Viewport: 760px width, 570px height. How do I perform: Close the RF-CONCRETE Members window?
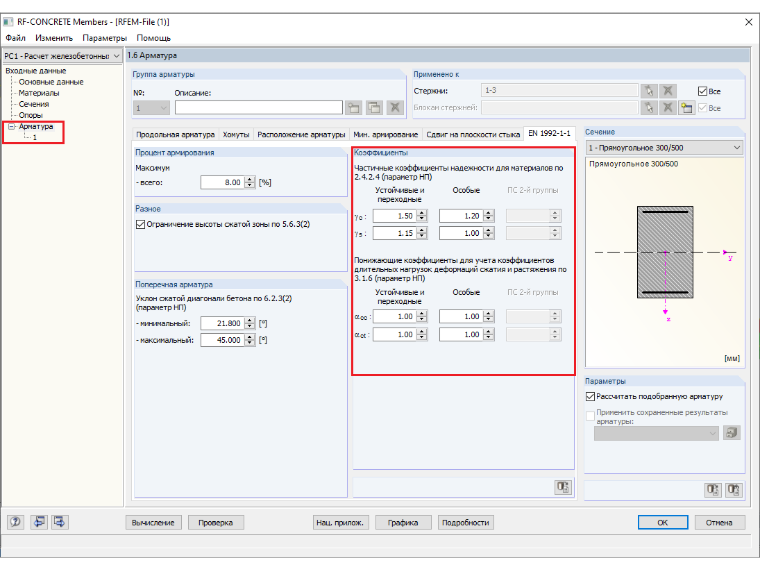748,22
